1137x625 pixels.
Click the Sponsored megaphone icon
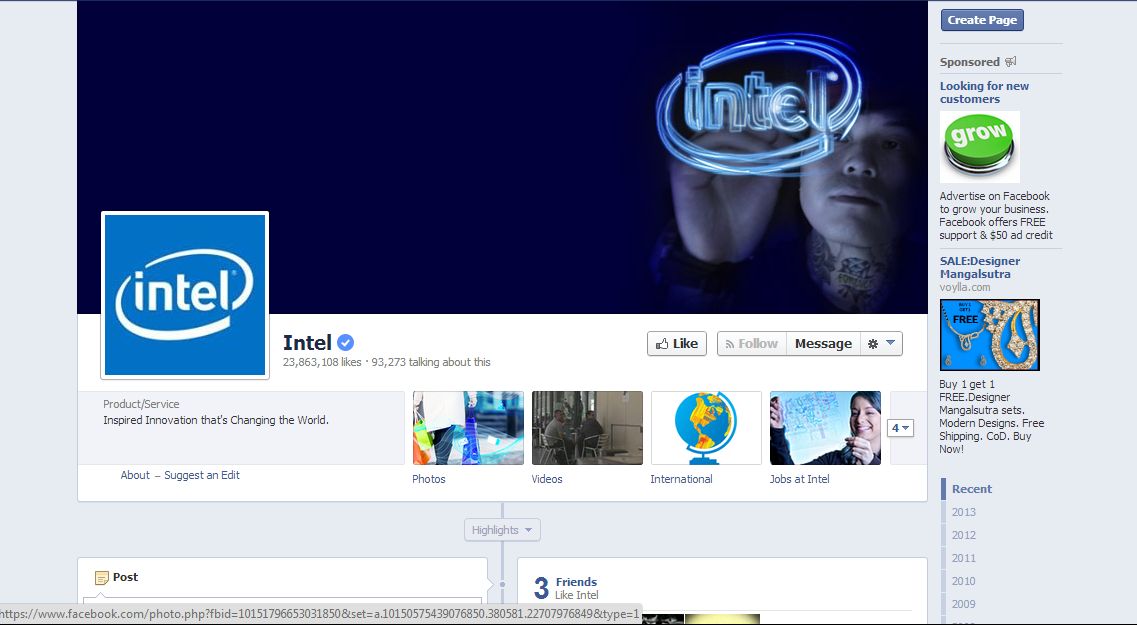click(x=1010, y=62)
